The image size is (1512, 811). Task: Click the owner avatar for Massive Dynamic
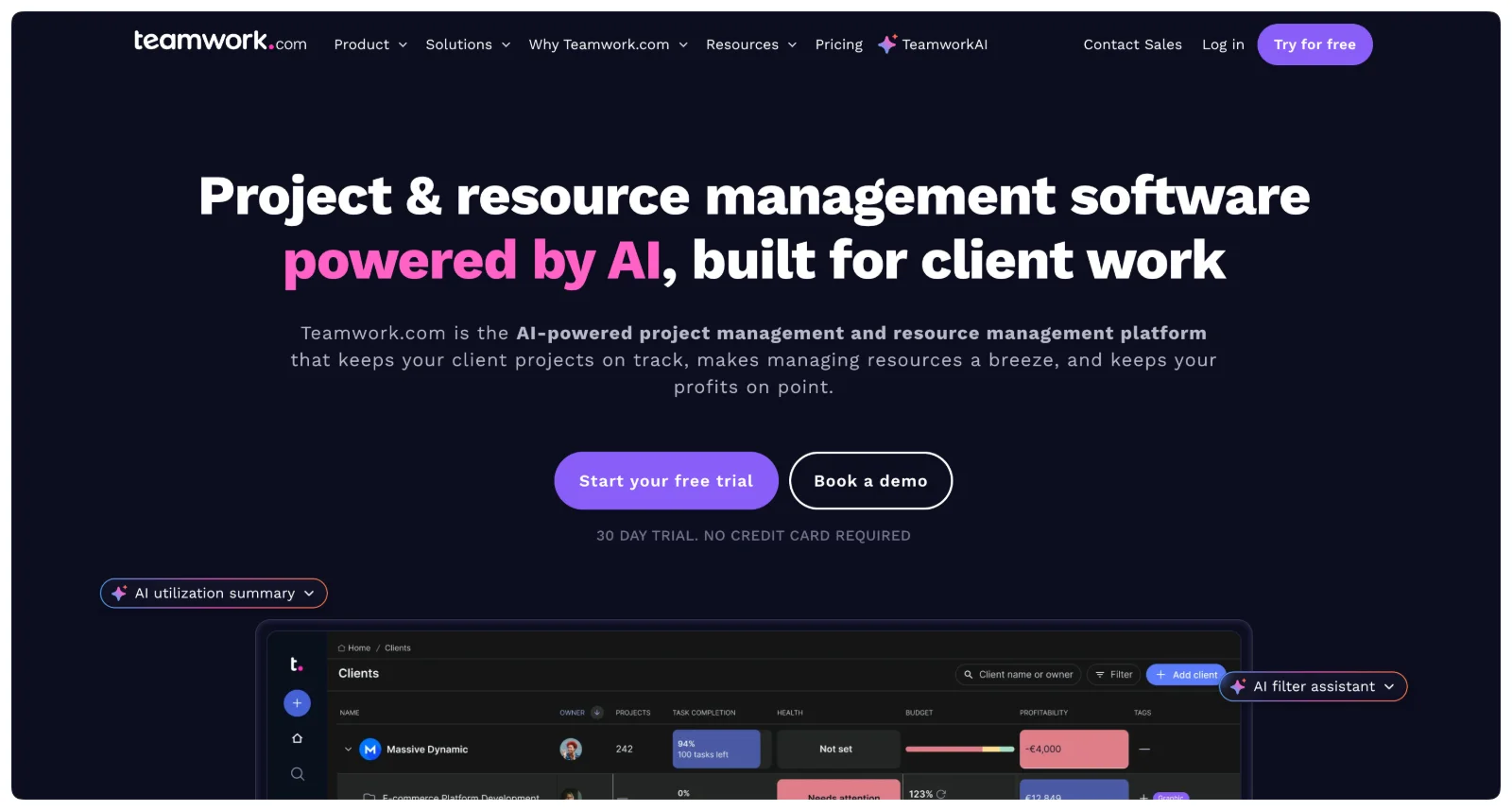pyautogui.click(x=571, y=750)
